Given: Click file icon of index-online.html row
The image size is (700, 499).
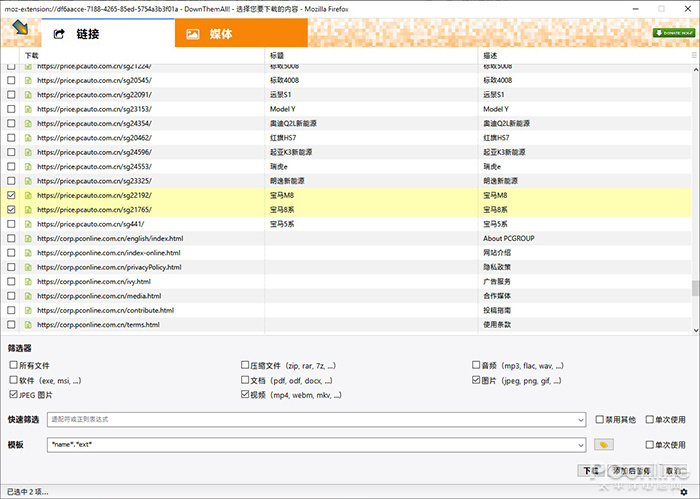Looking at the screenshot, I should 28,253.
